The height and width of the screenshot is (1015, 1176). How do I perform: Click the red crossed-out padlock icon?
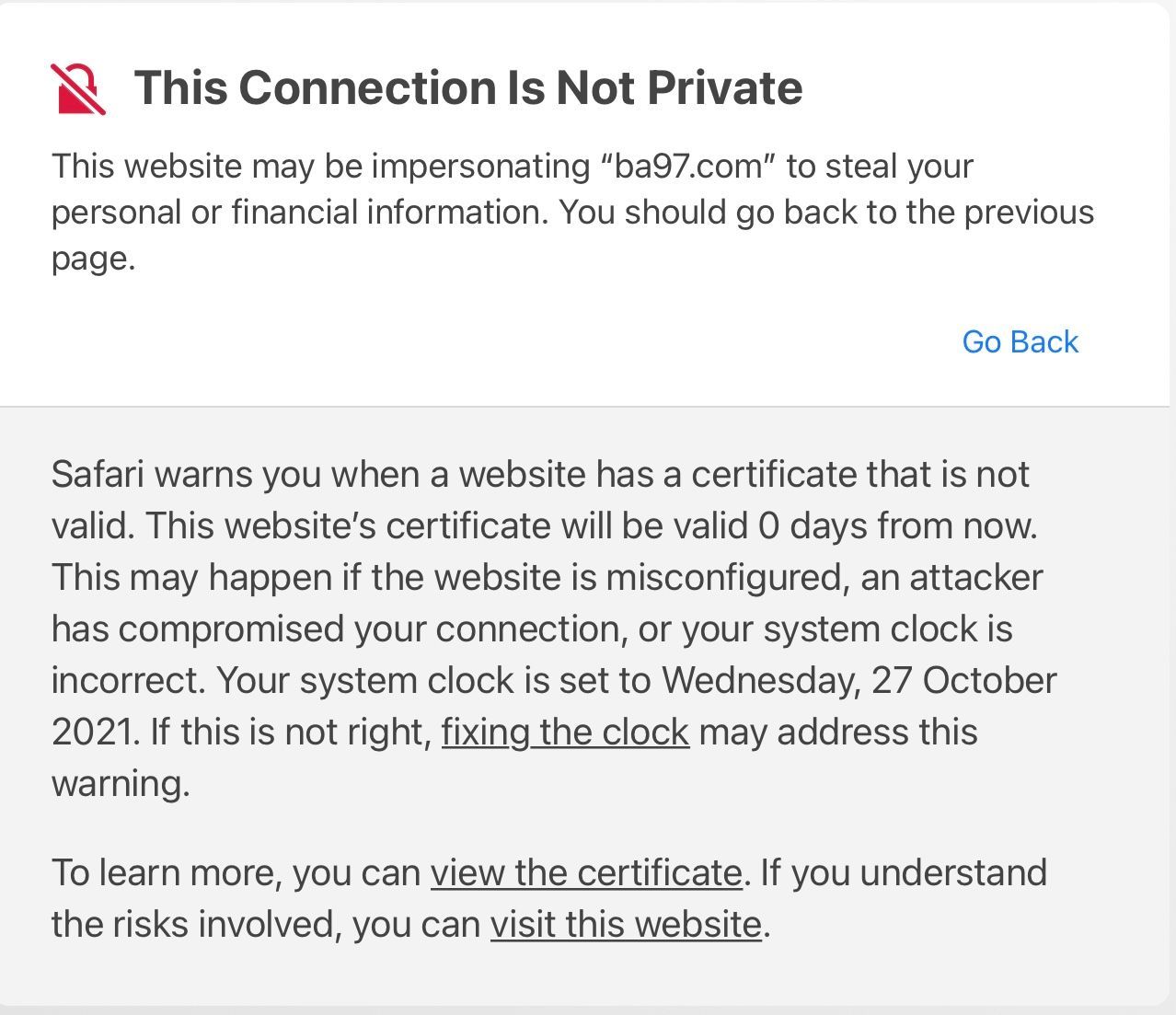[77, 88]
